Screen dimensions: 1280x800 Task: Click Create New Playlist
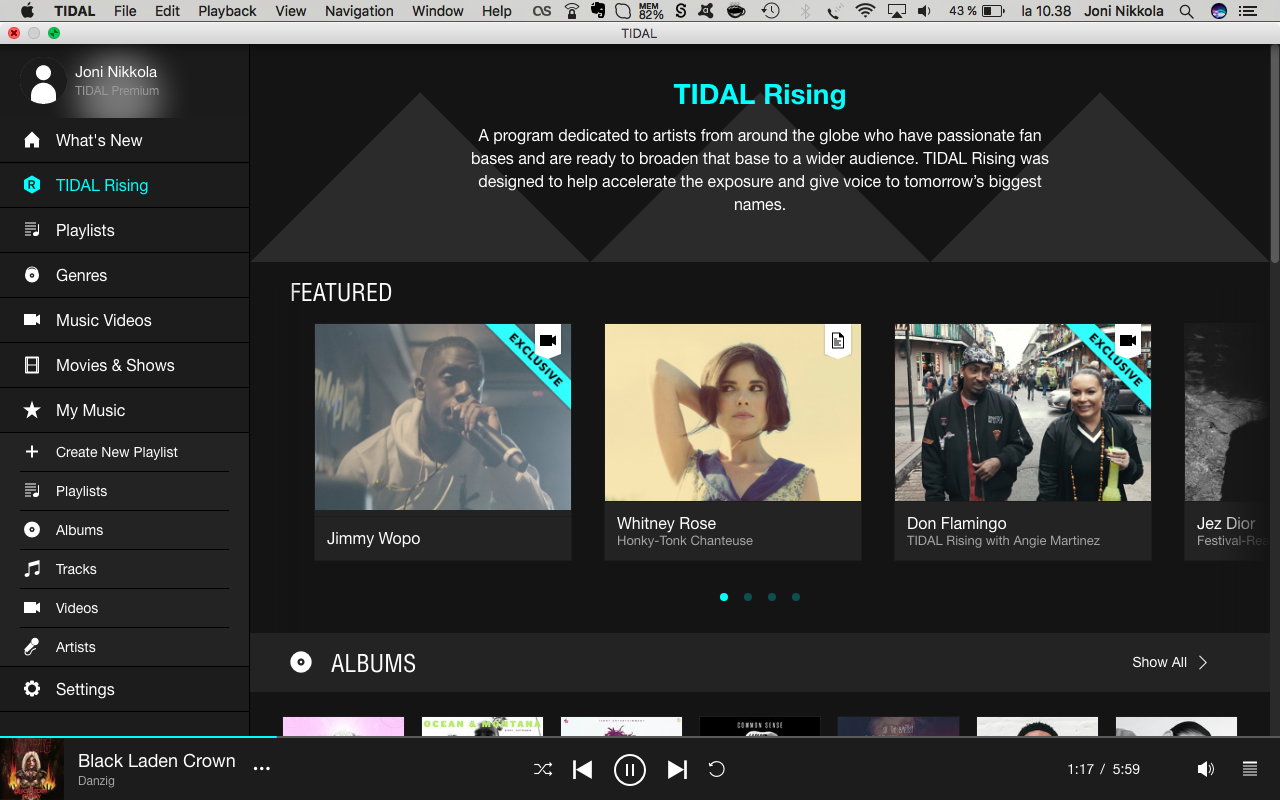coord(116,452)
